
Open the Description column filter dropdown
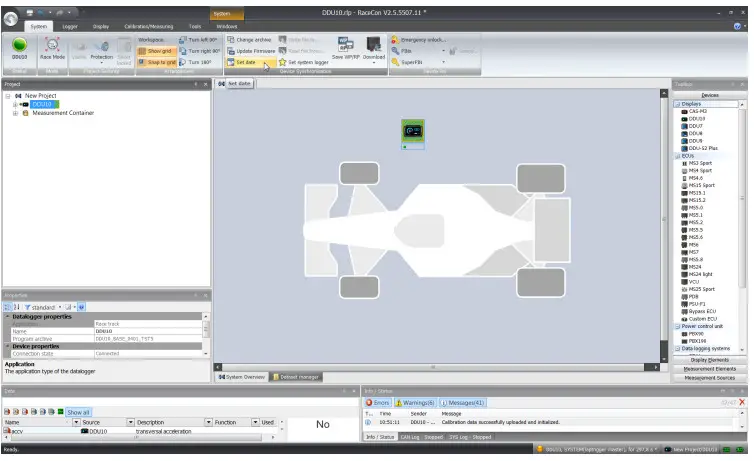click(x=208, y=422)
